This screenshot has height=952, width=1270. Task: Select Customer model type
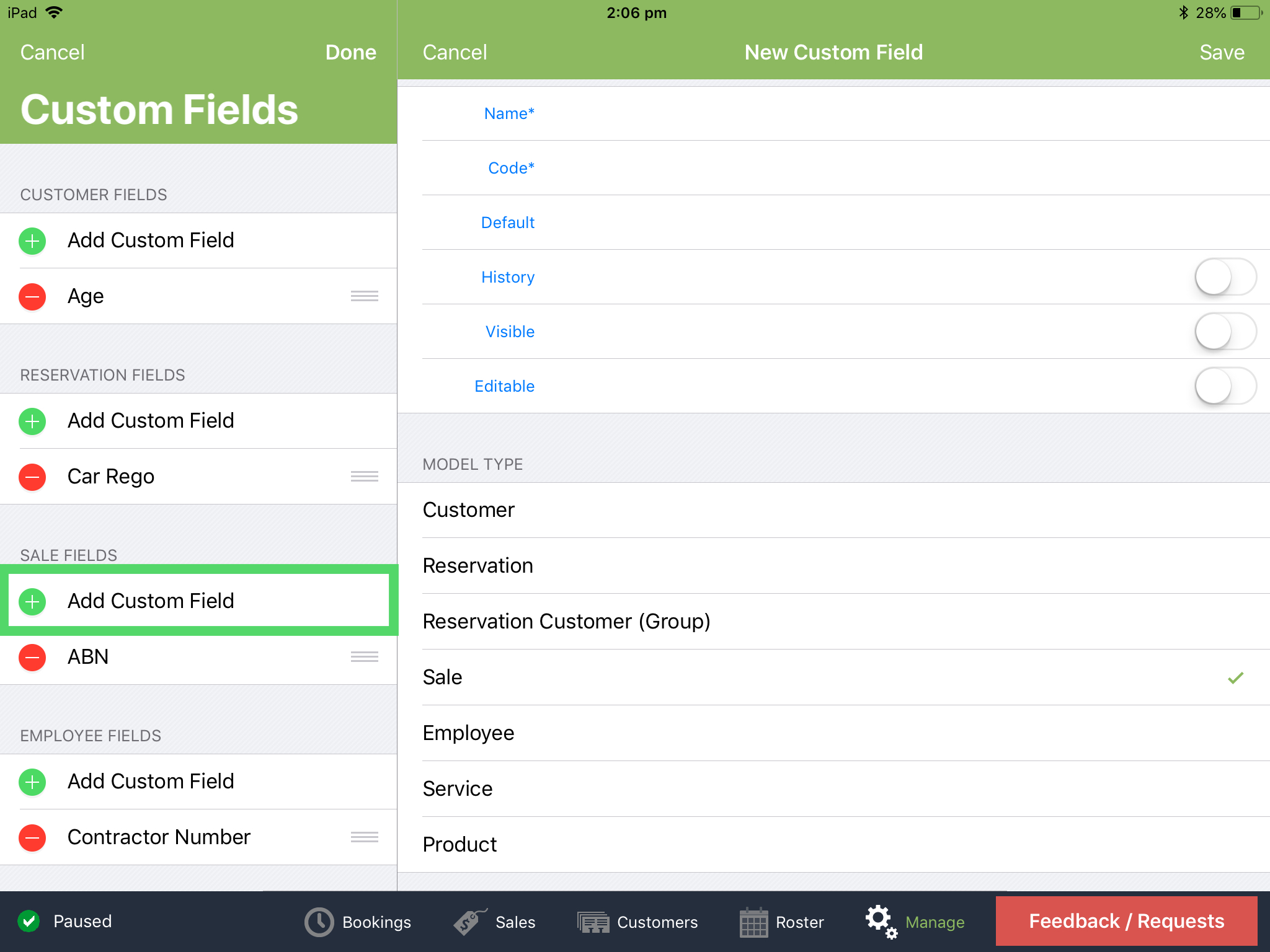pyautogui.click(x=833, y=510)
